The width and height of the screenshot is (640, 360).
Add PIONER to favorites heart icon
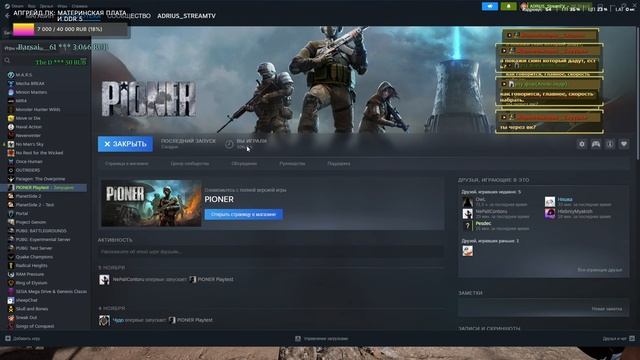pyautogui.click(x=624, y=144)
